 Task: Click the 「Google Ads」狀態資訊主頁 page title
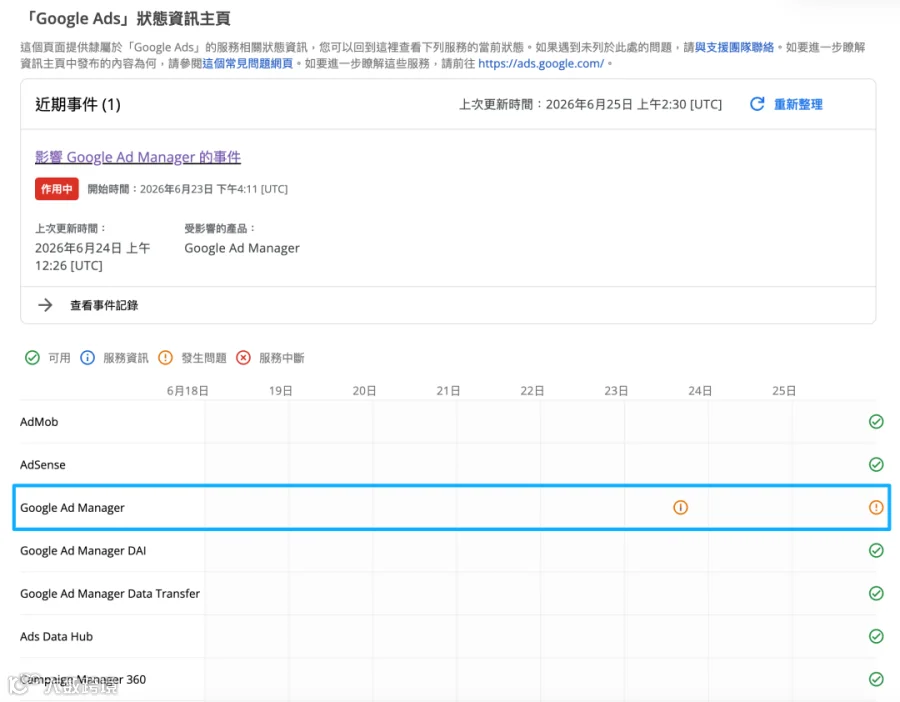(127, 18)
